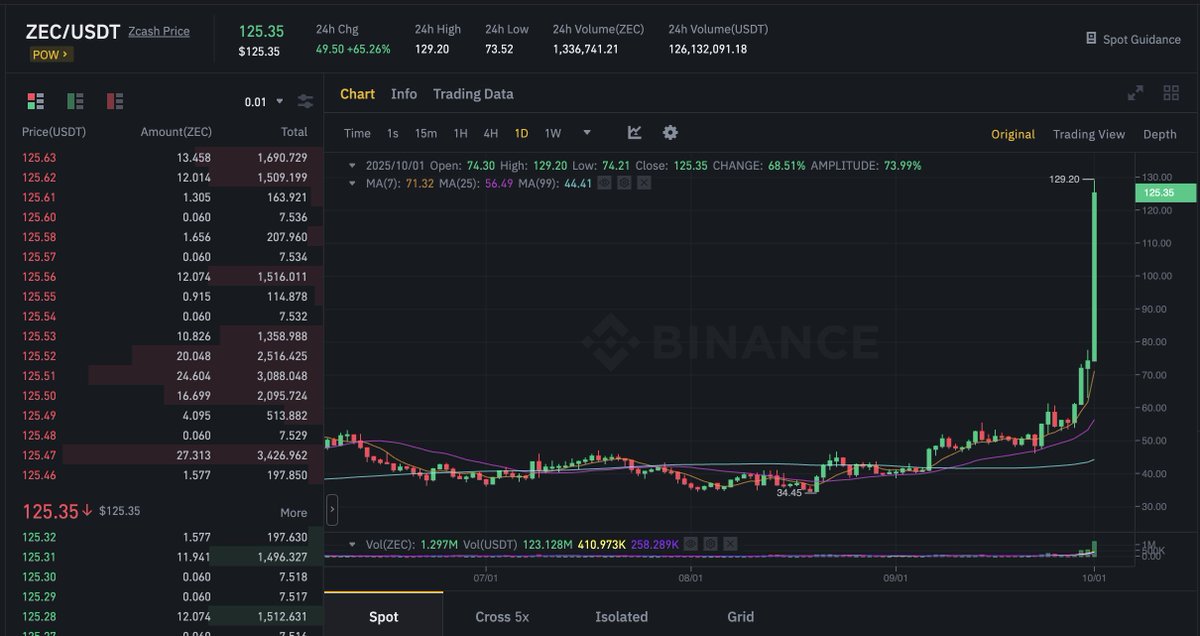Viewport: 1200px width, 636px height.
Task: Select buy order at price 125.32
Action: point(164,536)
